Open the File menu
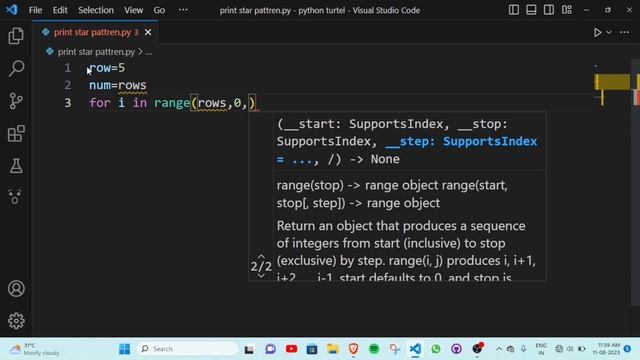 click(36, 10)
